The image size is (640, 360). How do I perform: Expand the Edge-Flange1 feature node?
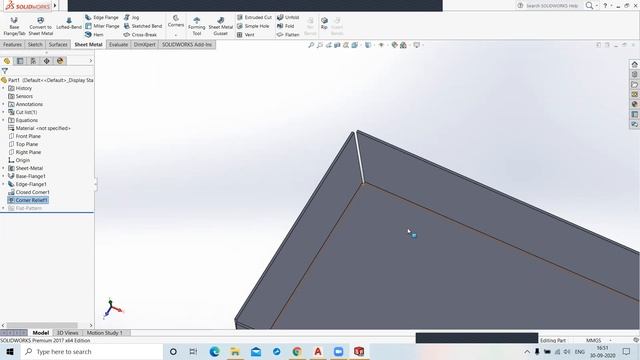click(x=3, y=184)
